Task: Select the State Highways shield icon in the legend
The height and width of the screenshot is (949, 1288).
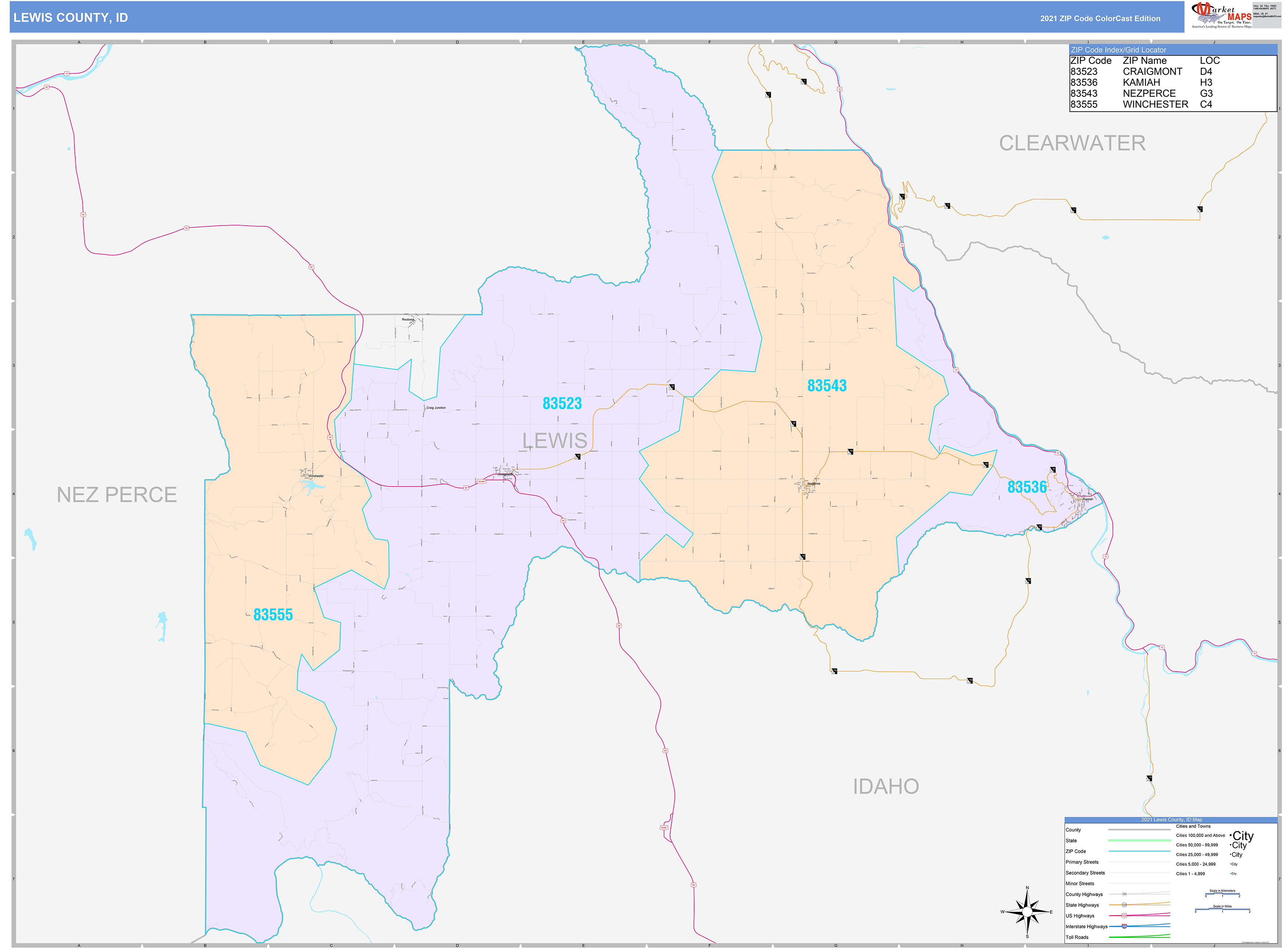Action: click(x=1124, y=905)
